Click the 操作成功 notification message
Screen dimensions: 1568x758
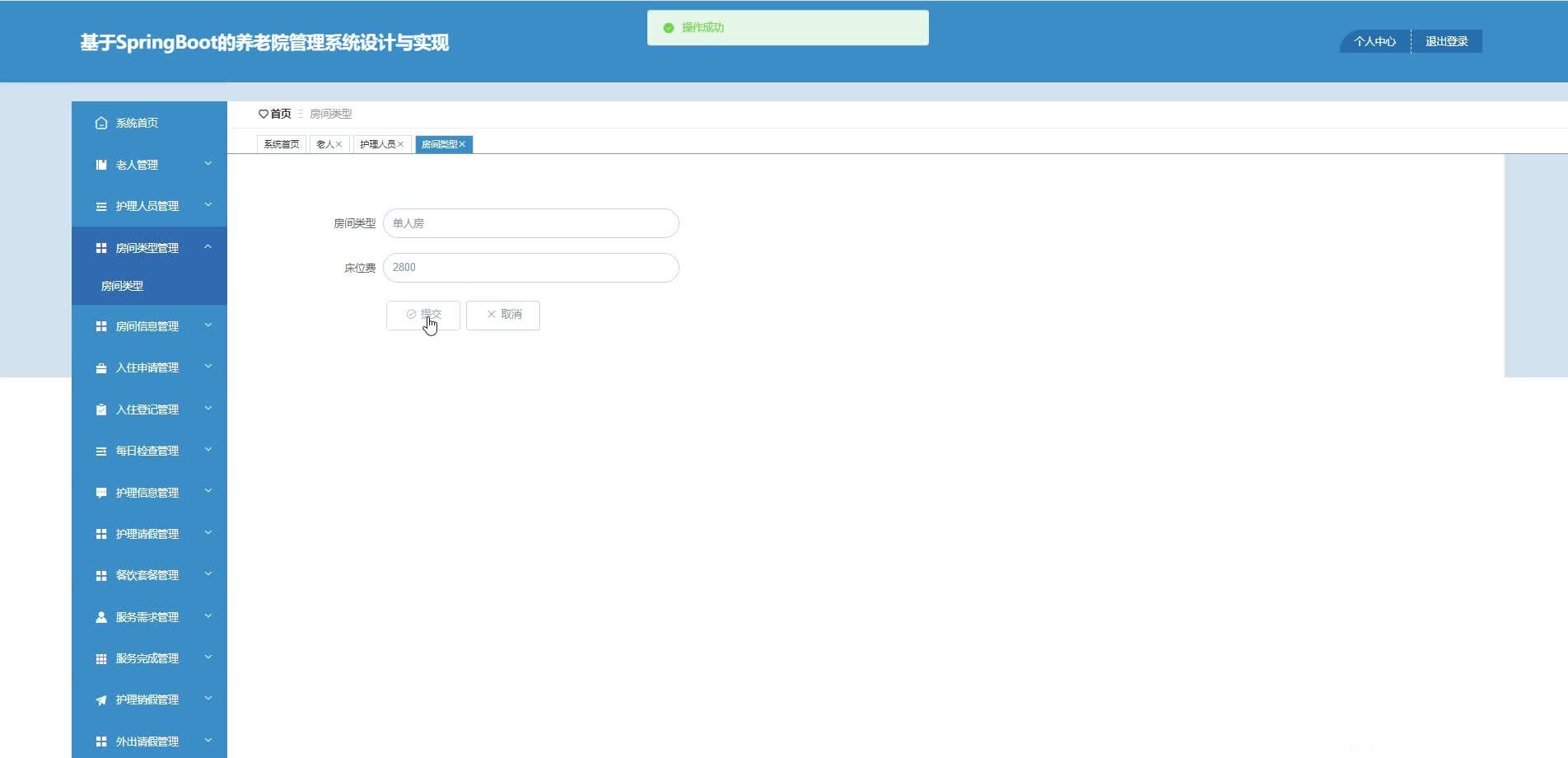pyautogui.click(x=788, y=28)
